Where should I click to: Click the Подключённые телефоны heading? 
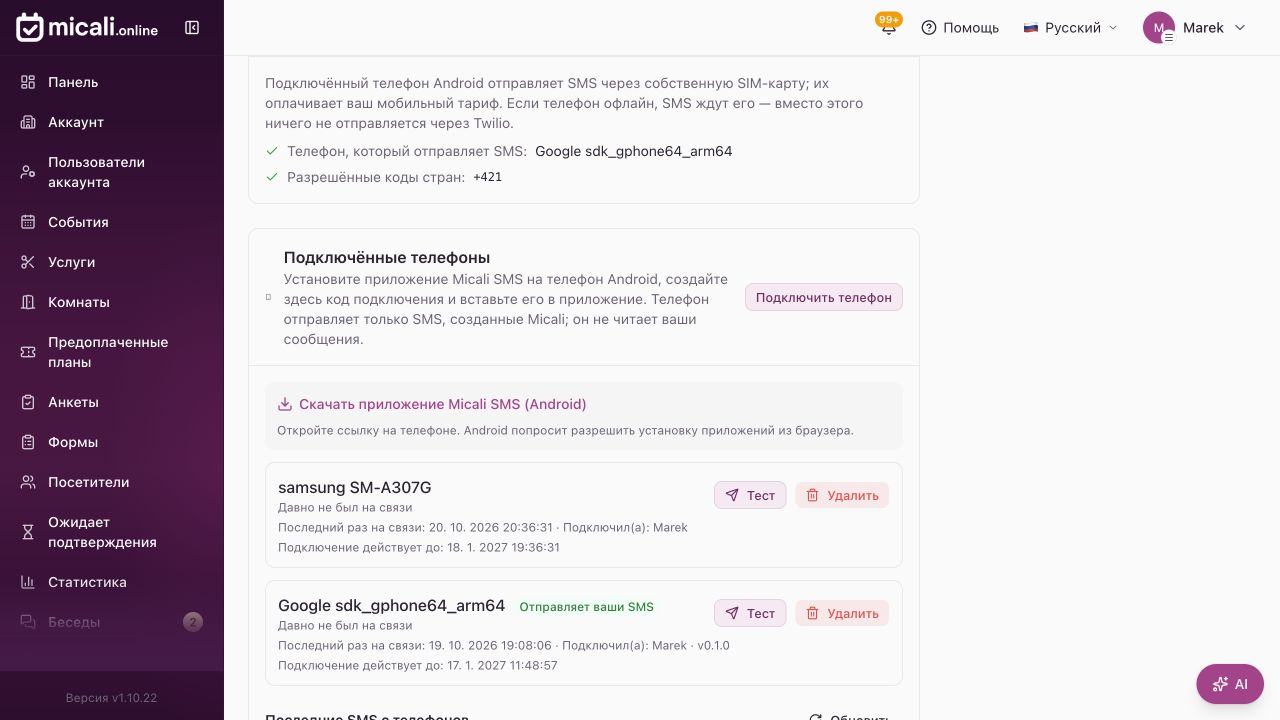coord(387,257)
